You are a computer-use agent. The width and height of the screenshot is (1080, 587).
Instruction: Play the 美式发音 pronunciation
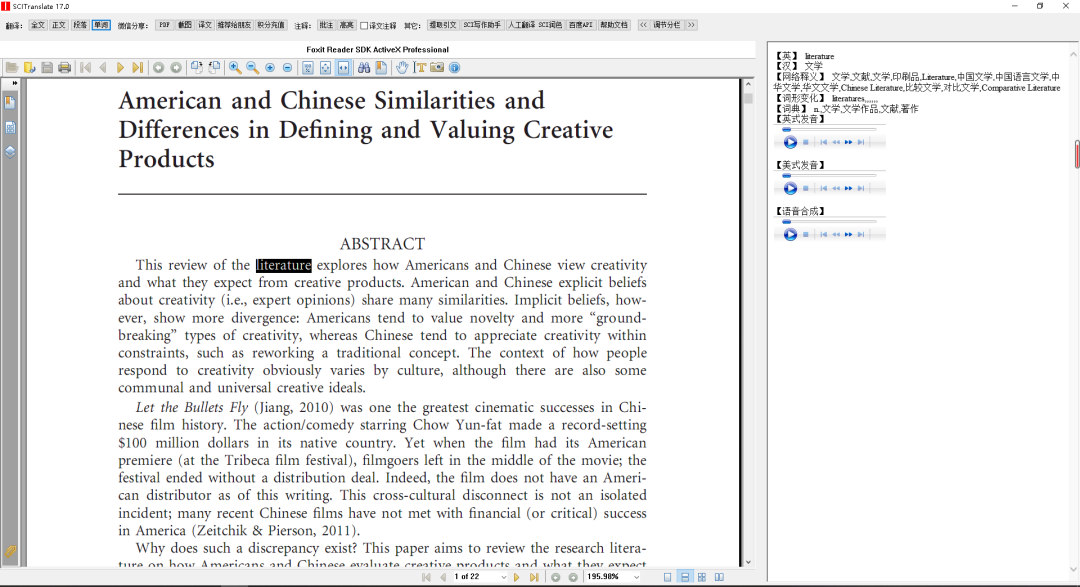790,188
